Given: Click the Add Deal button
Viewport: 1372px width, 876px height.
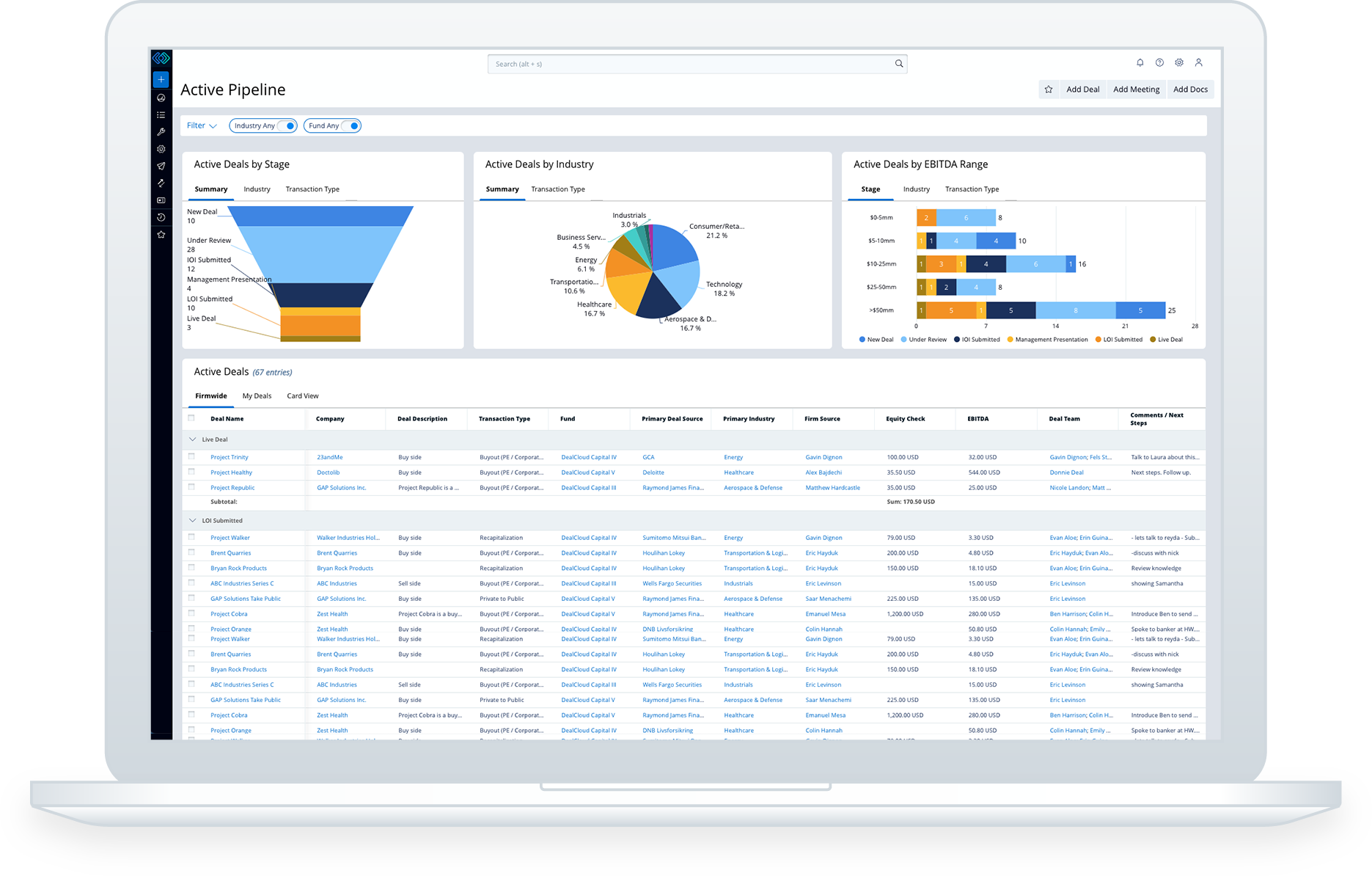Looking at the screenshot, I should [1083, 89].
